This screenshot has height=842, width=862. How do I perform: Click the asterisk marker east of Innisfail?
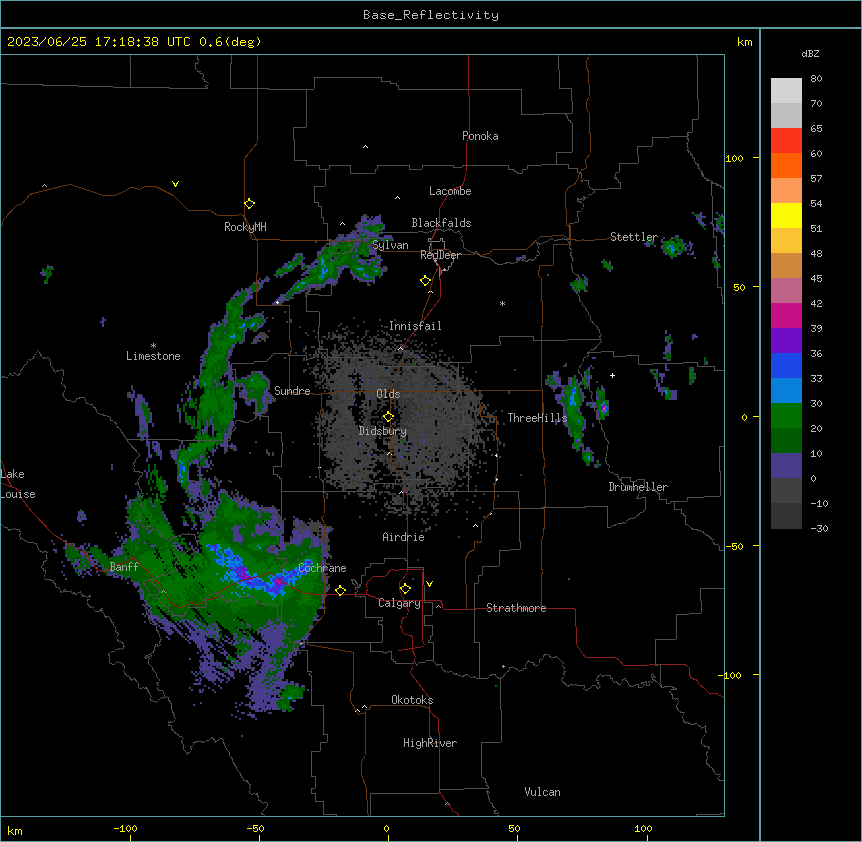[x=502, y=303]
